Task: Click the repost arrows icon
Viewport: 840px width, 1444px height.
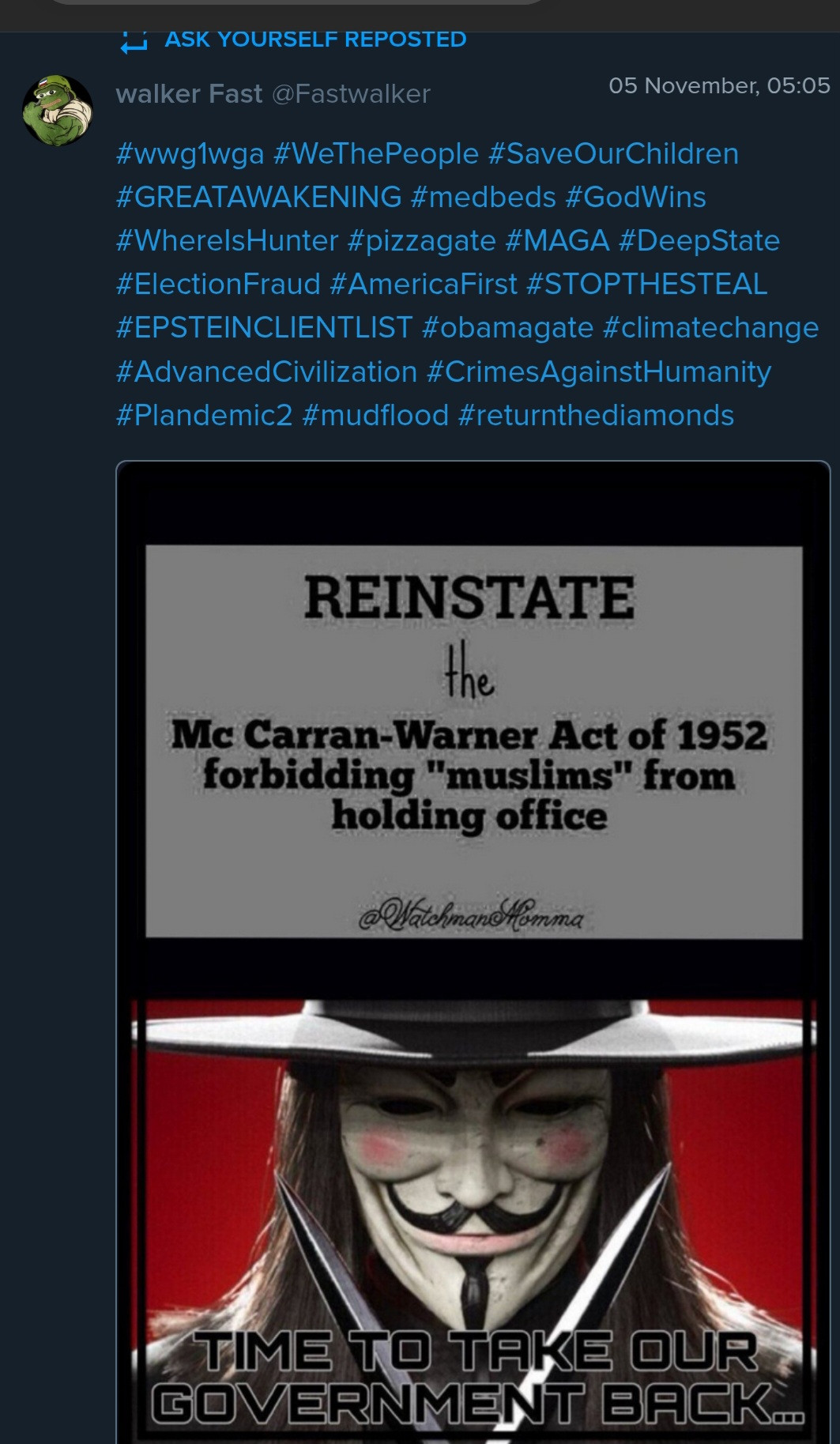Action: [134, 40]
